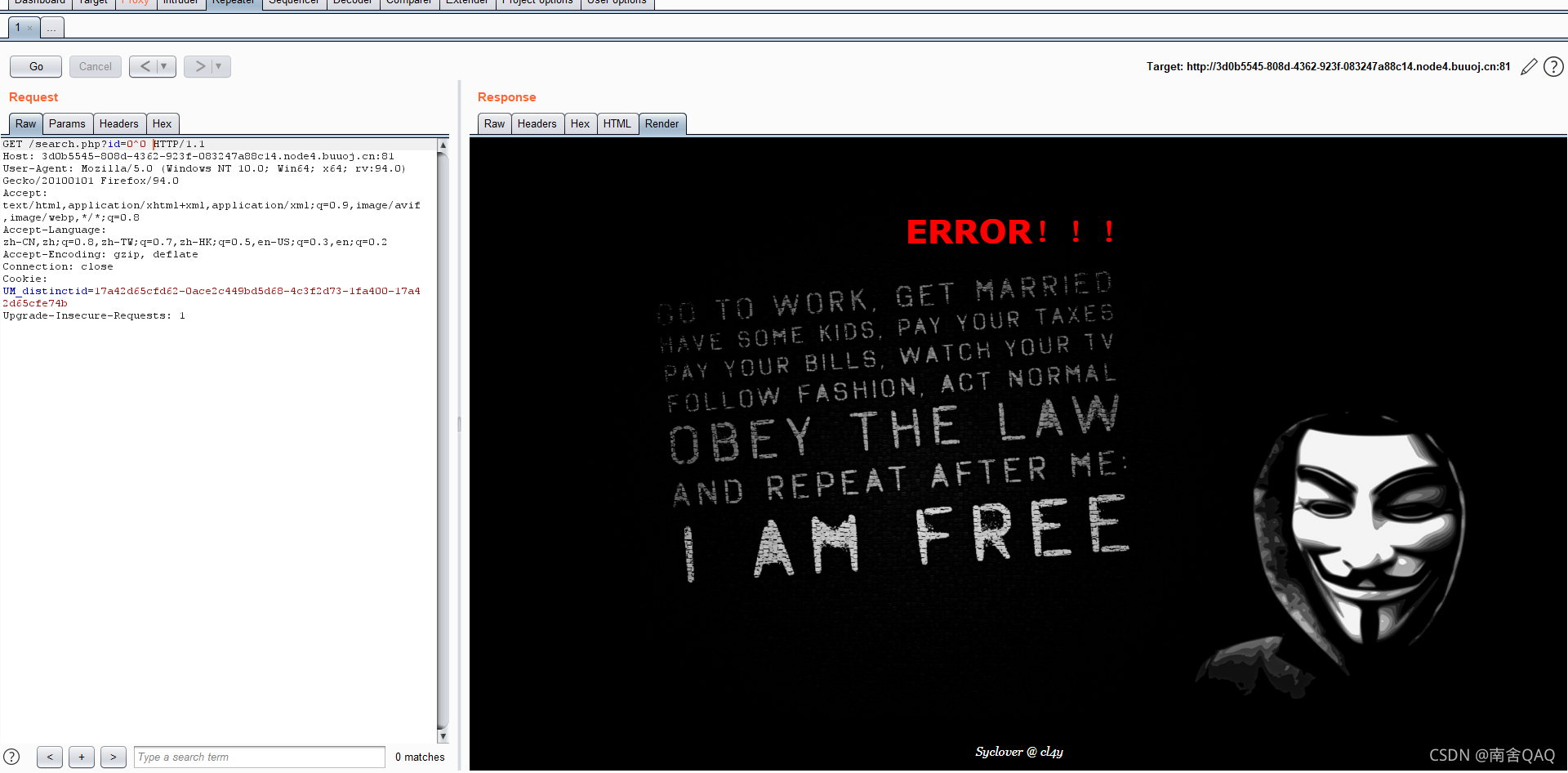Jump to next search match button

pos(114,757)
